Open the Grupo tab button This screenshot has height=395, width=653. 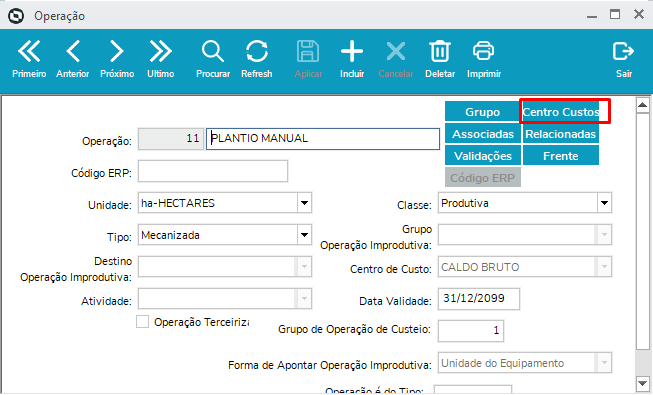pyautogui.click(x=483, y=112)
